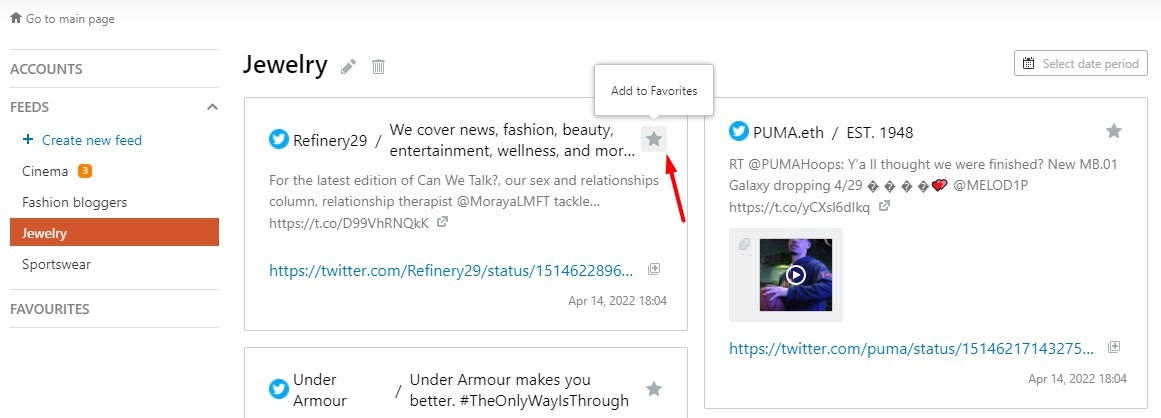Click the Twitter icon beside Under Armour

[279, 389]
